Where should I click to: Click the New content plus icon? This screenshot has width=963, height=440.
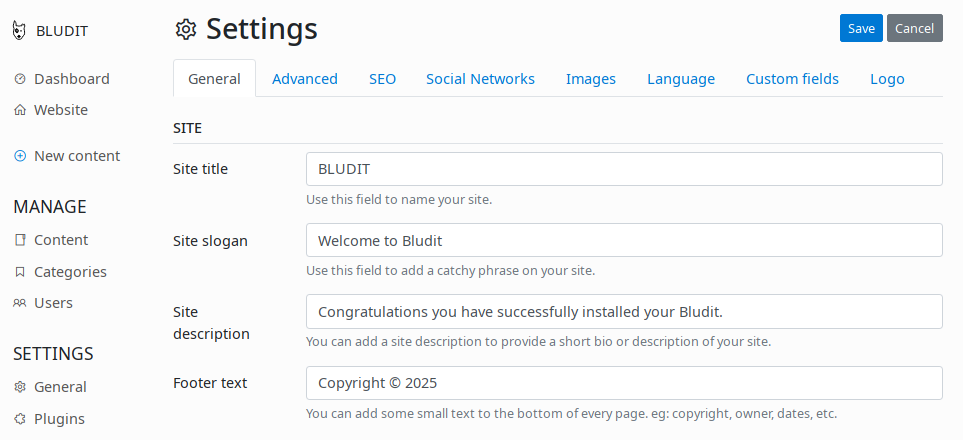(20, 156)
